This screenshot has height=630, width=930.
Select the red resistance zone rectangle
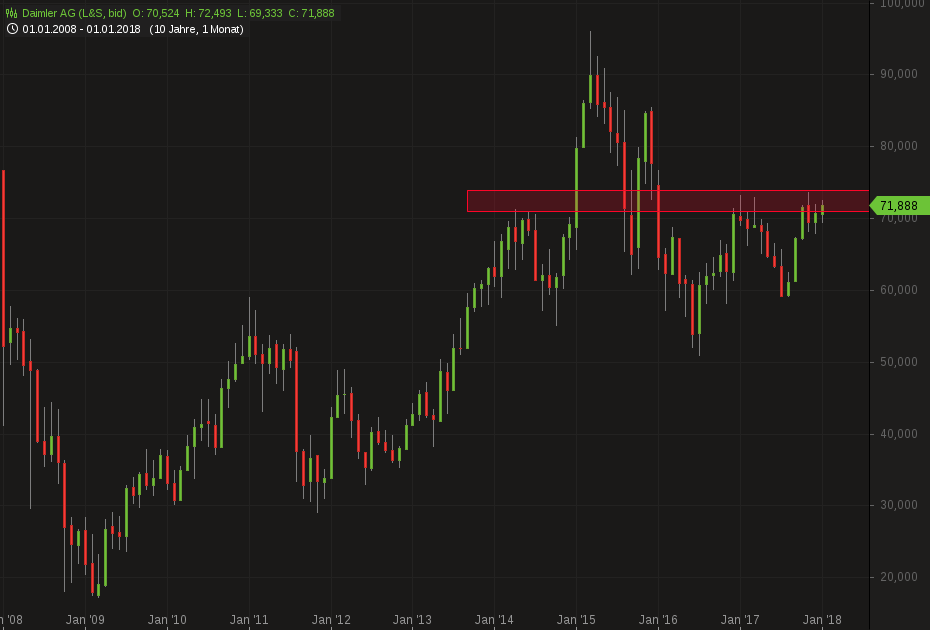click(x=667, y=201)
